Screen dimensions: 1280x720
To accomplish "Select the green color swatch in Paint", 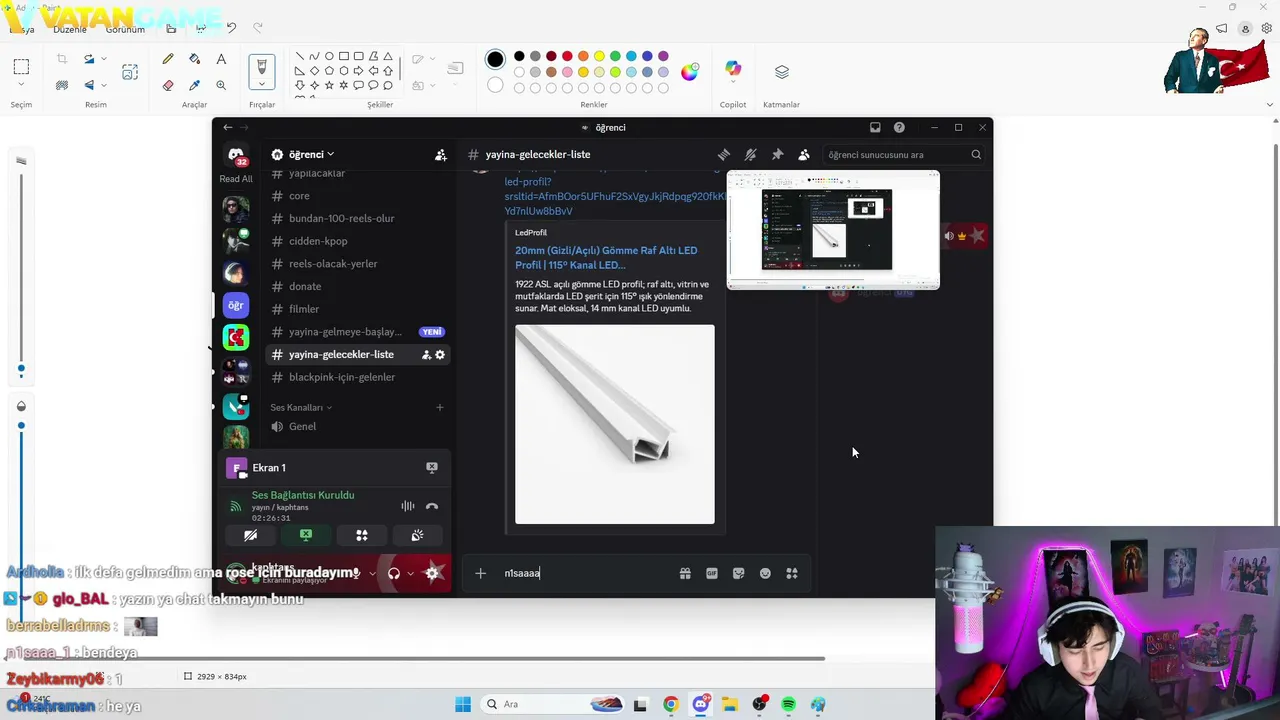I will click(x=615, y=56).
